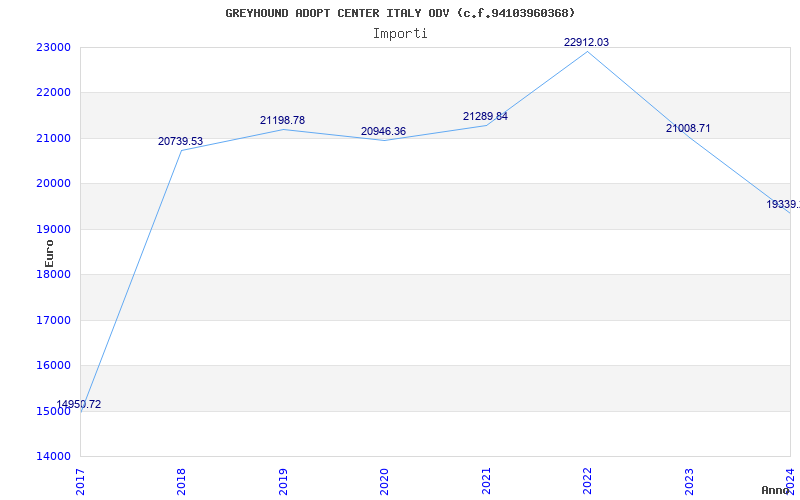800x500 pixels.
Task: Click the 21289.84 data label
Action: (485, 116)
